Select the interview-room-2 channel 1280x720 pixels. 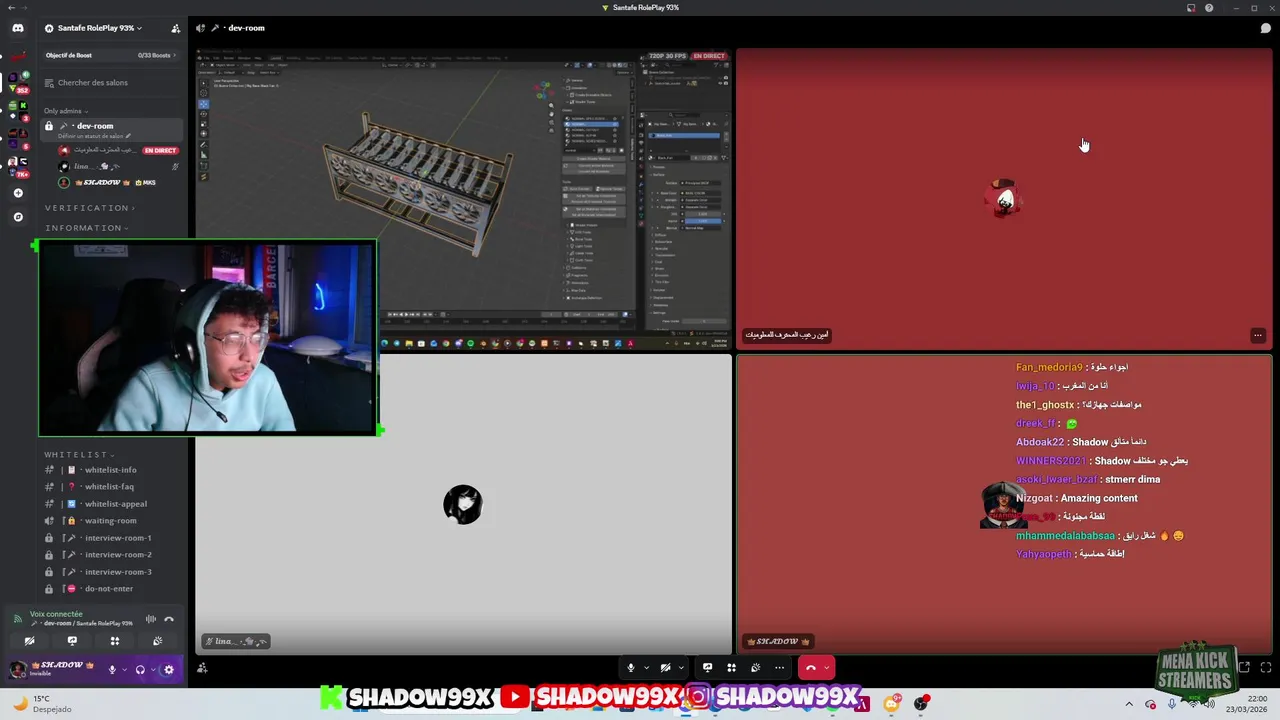[x=111, y=555]
